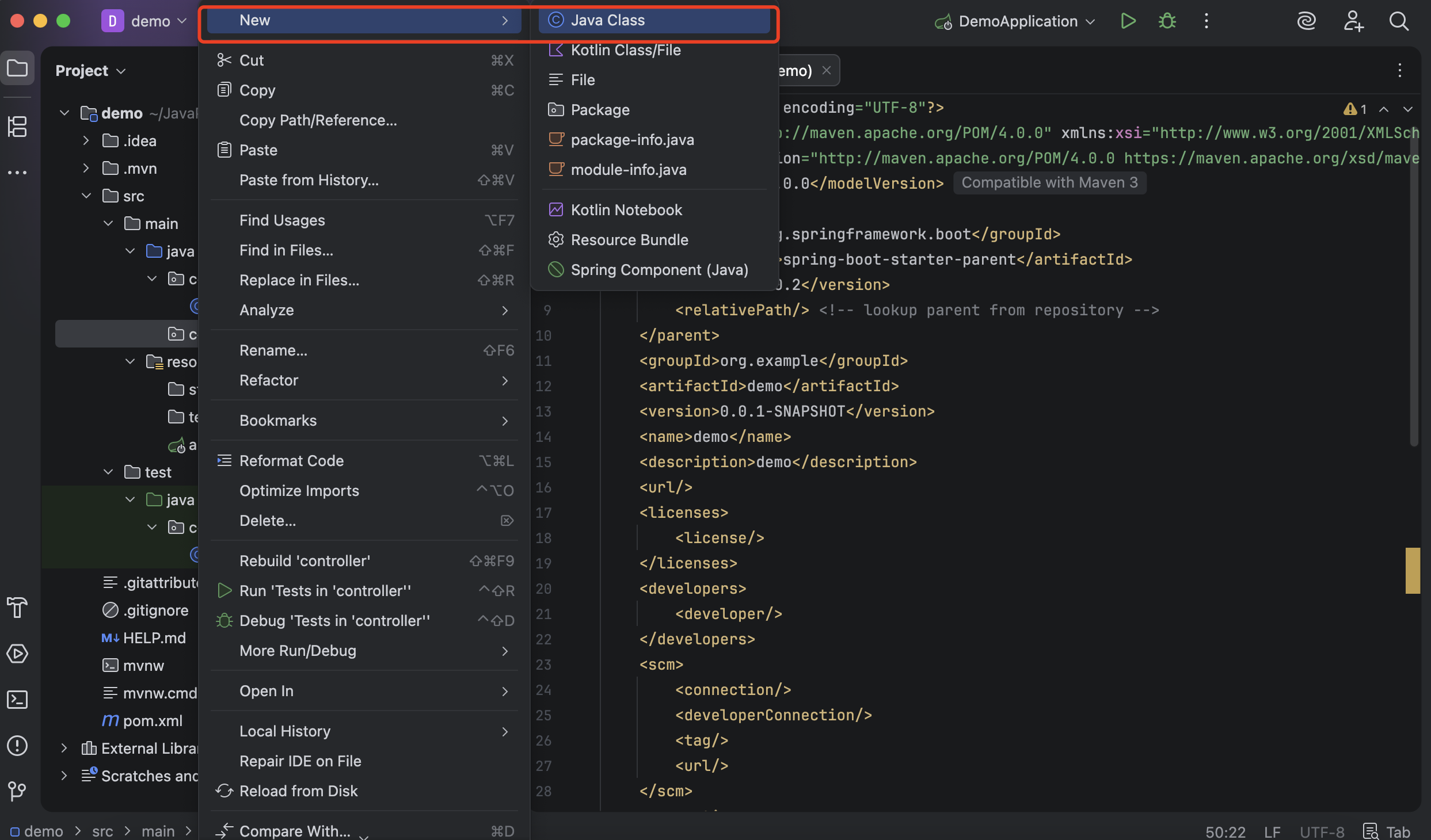Click the Run DemoApplication play icon
Screen dimensions: 1431x840
[x=1128, y=21]
